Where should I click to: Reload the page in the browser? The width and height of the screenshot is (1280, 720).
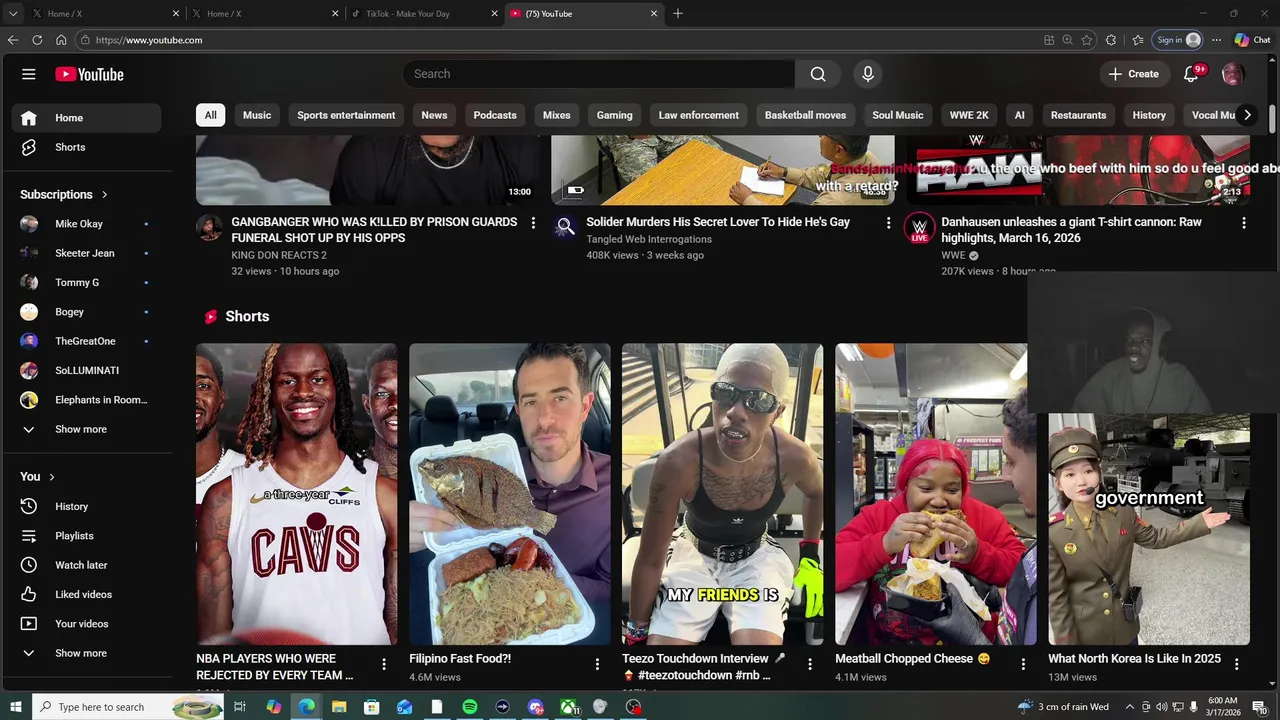pyautogui.click(x=37, y=40)
